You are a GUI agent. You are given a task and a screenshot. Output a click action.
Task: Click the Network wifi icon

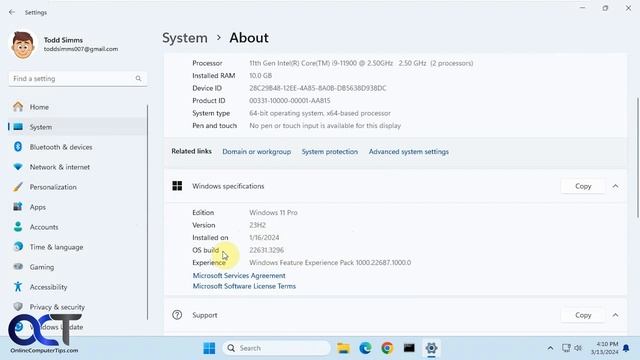coord(18,167)
